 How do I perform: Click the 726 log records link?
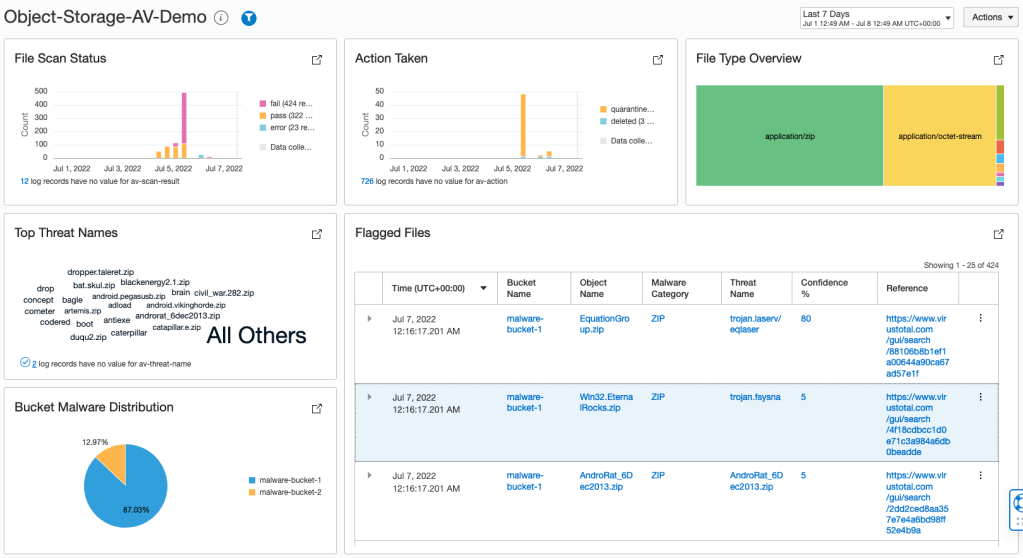(x=367, y=182)
